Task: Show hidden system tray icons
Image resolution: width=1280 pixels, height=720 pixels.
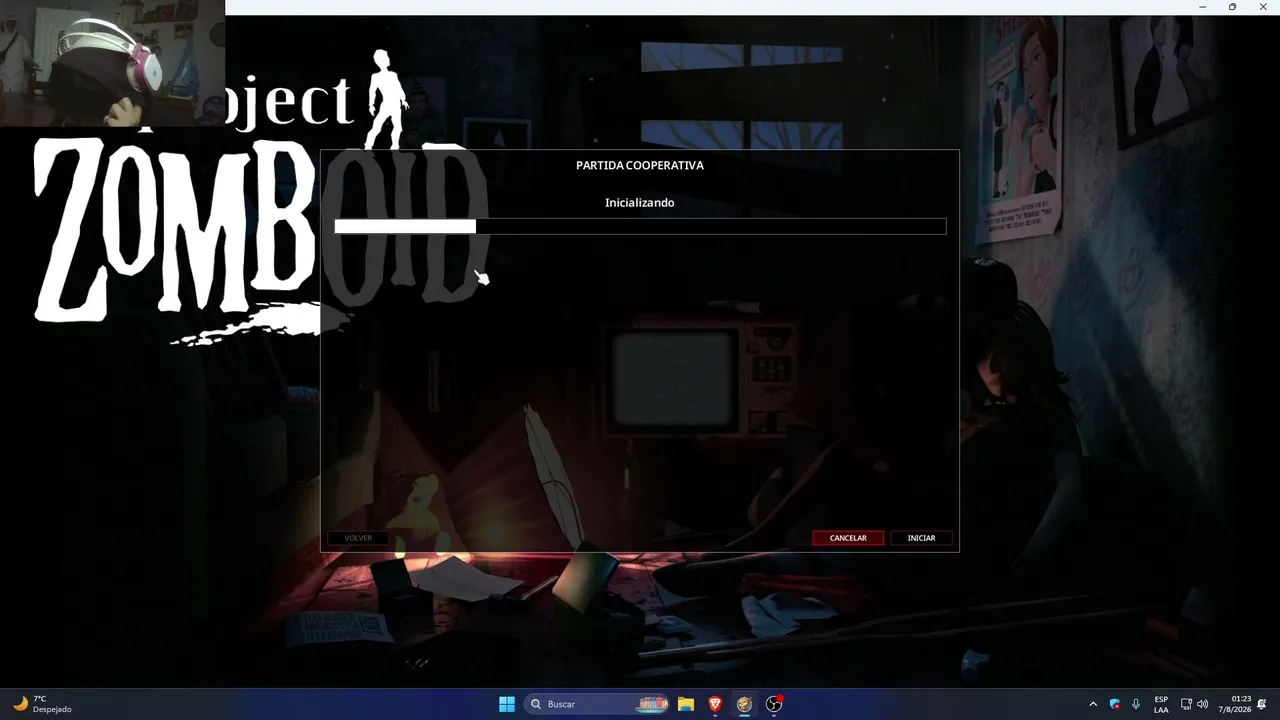Action: (1093, 704)
